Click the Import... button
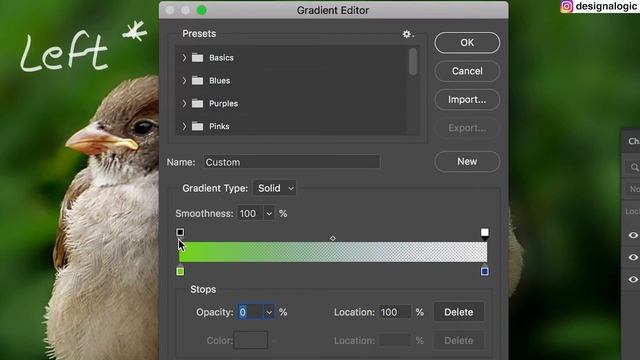 467,100
